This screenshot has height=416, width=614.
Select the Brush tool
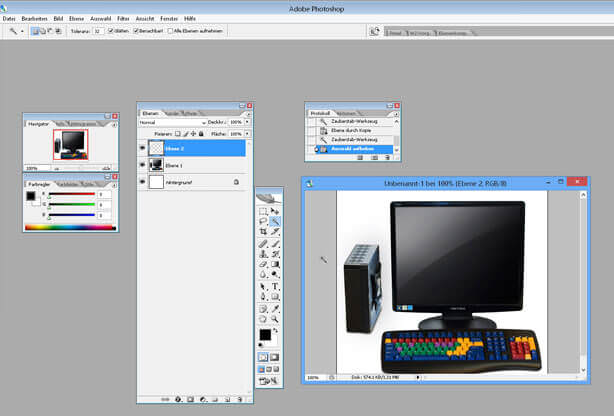275,244
